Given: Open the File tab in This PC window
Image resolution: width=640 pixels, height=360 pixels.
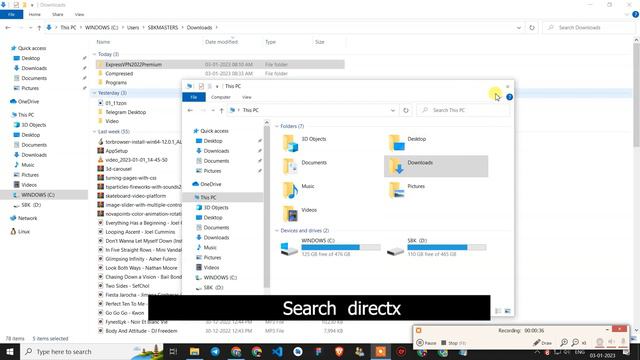Looking at the screenshot, I should 194,97.
